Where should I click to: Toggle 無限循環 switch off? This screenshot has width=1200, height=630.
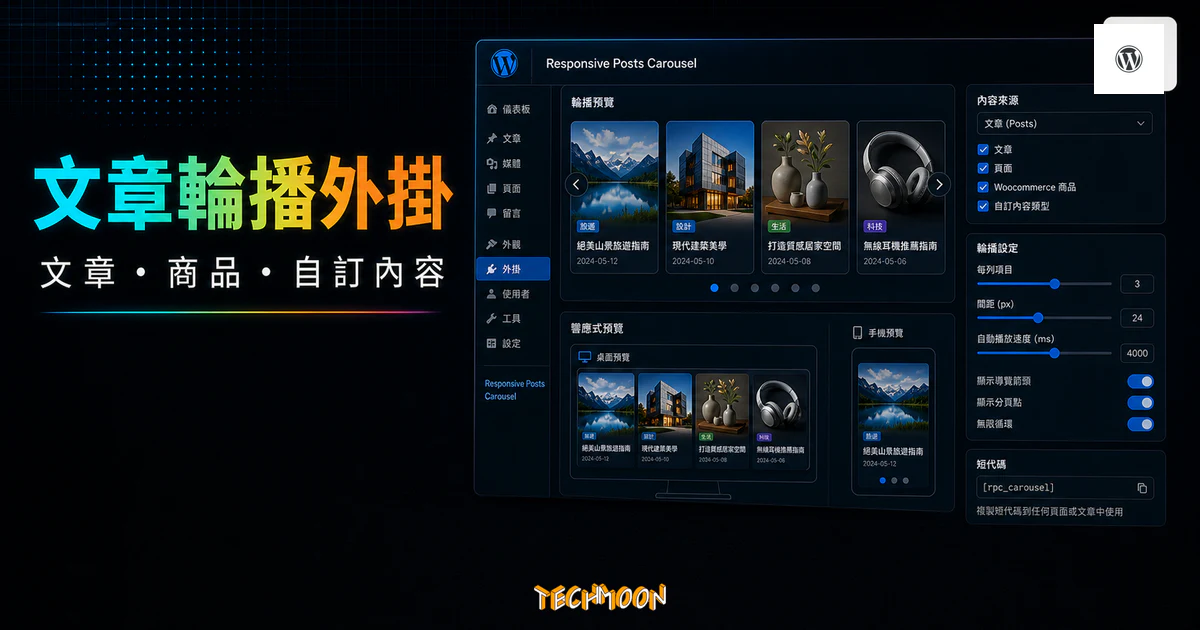(1140, 424)
